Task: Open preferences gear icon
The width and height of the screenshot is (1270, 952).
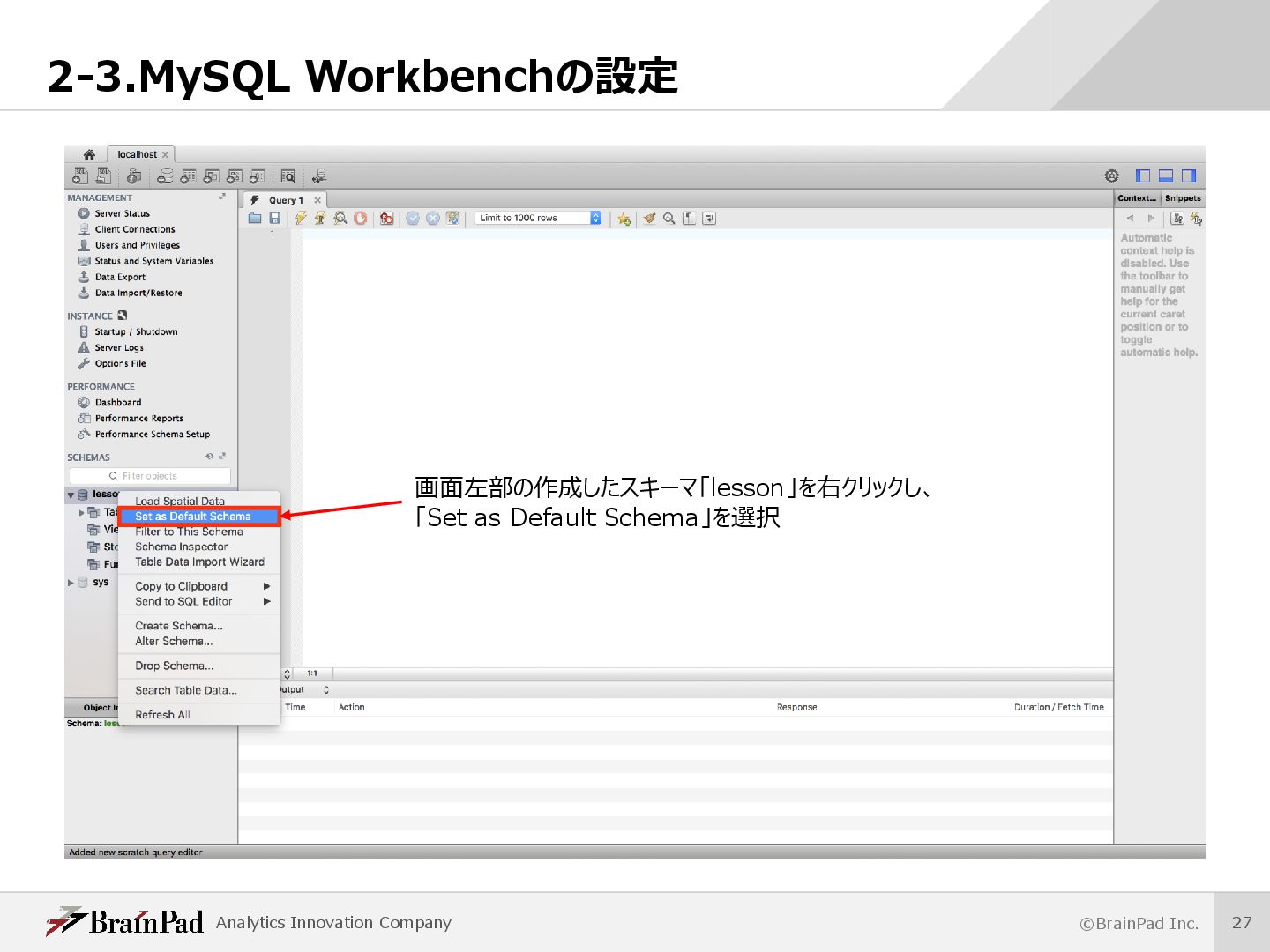Action: [x=1112, y=175]
